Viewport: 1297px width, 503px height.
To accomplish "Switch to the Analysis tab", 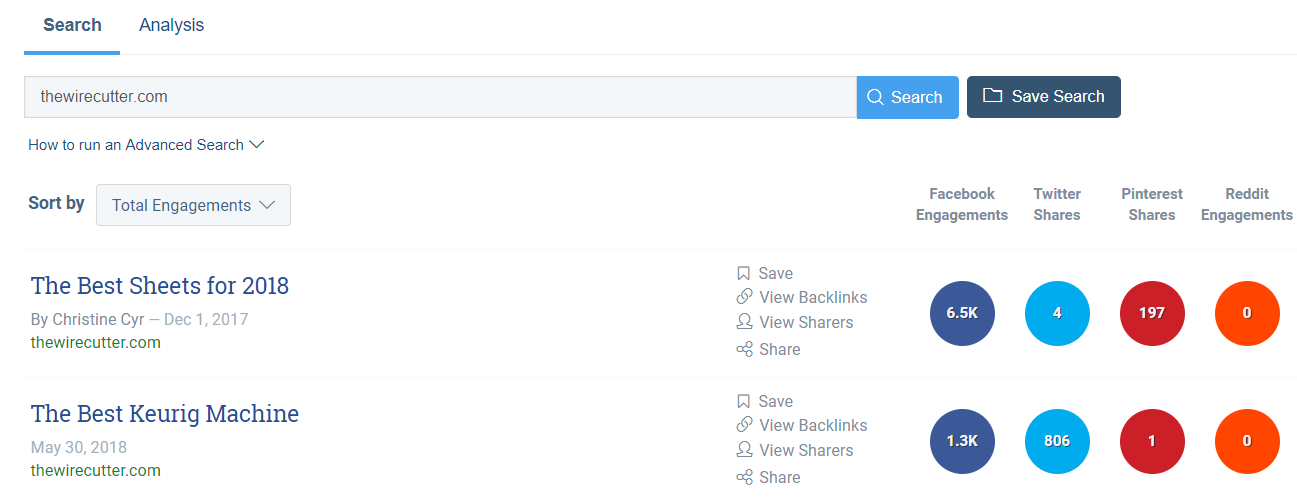I will click(x=171, y=25).
